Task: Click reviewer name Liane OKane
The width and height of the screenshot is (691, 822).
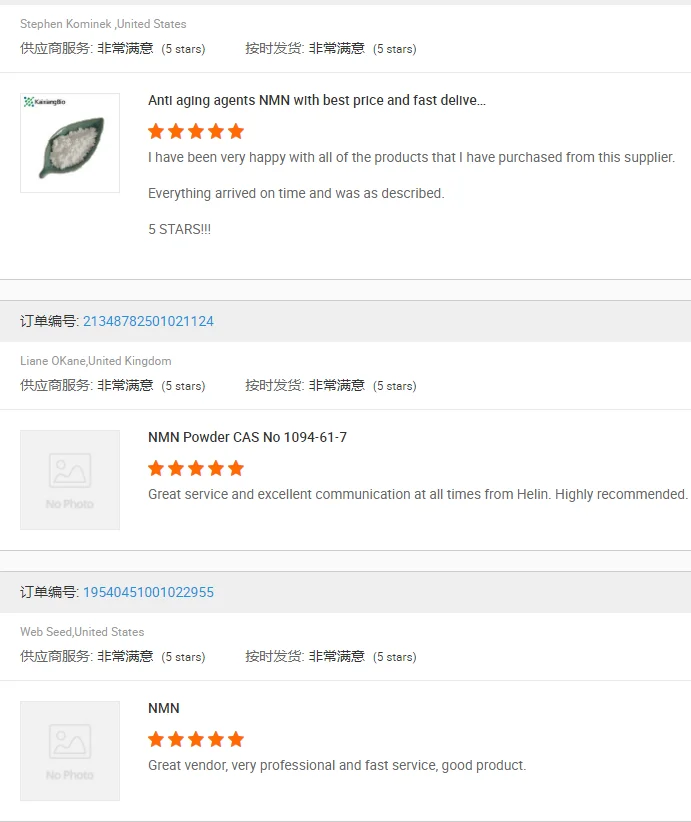Action: [x=52, y=361]
